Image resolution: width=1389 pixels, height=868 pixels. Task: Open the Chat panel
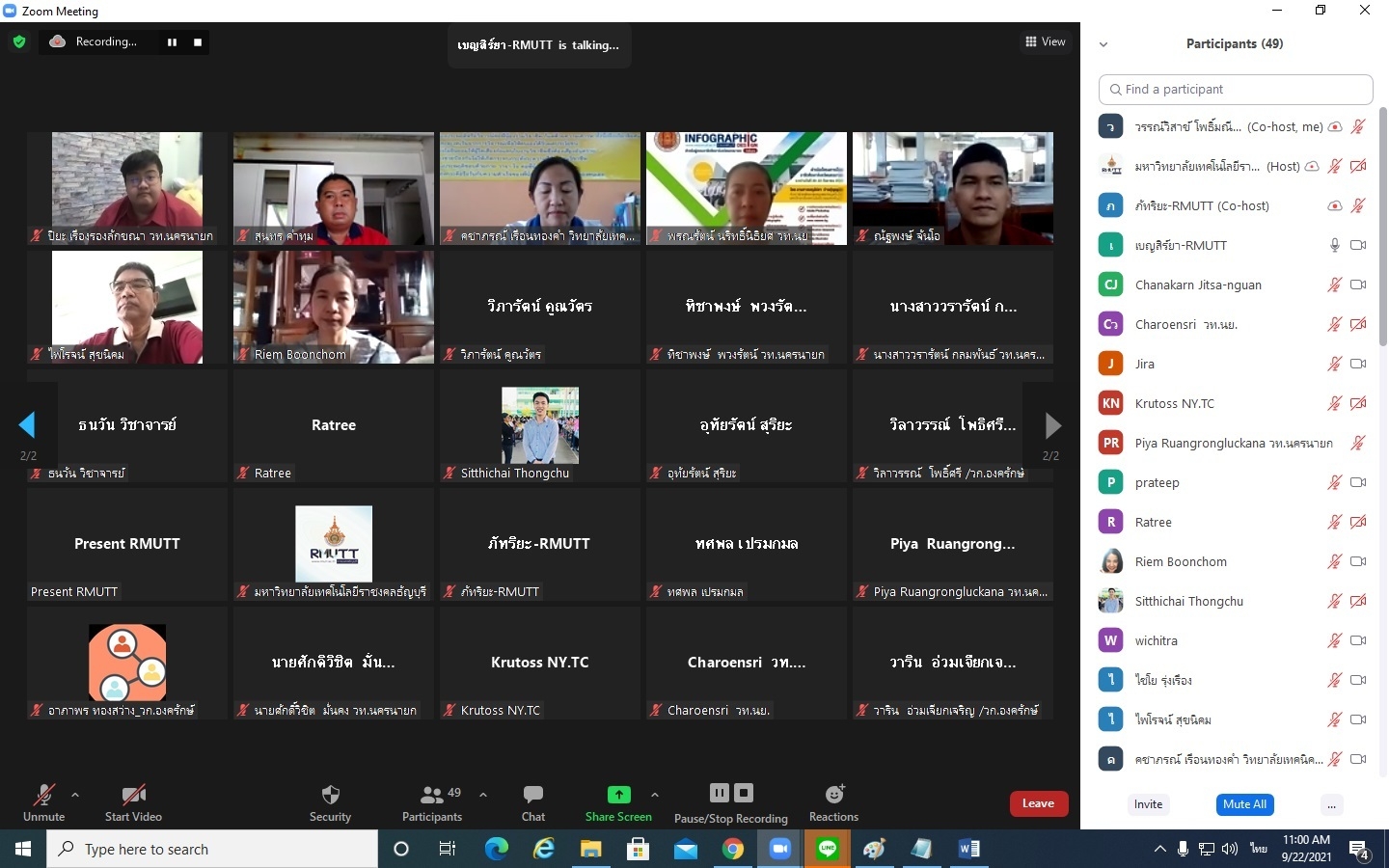(533, 802)
